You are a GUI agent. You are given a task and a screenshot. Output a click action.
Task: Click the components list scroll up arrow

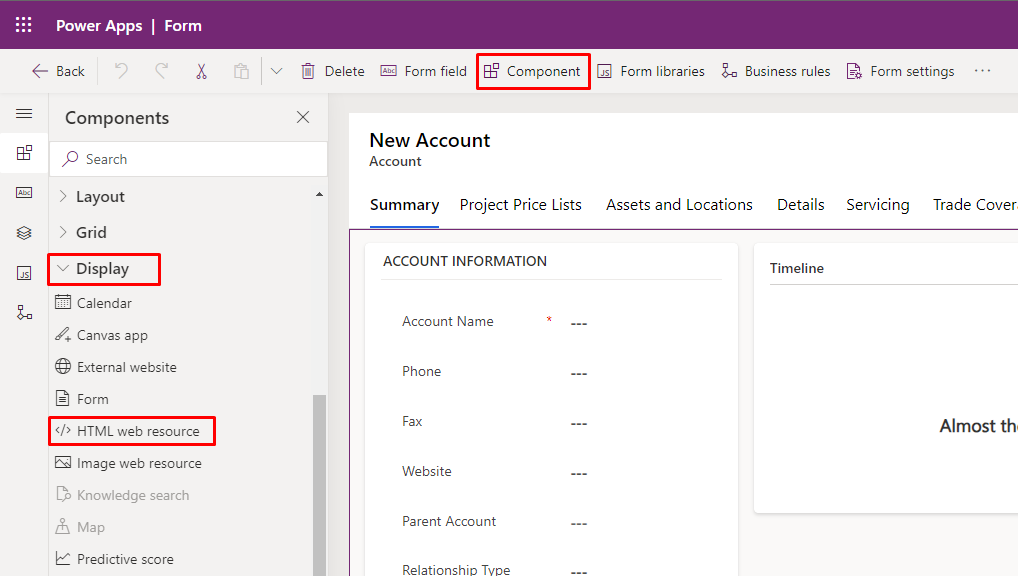[x=319, y=194]
